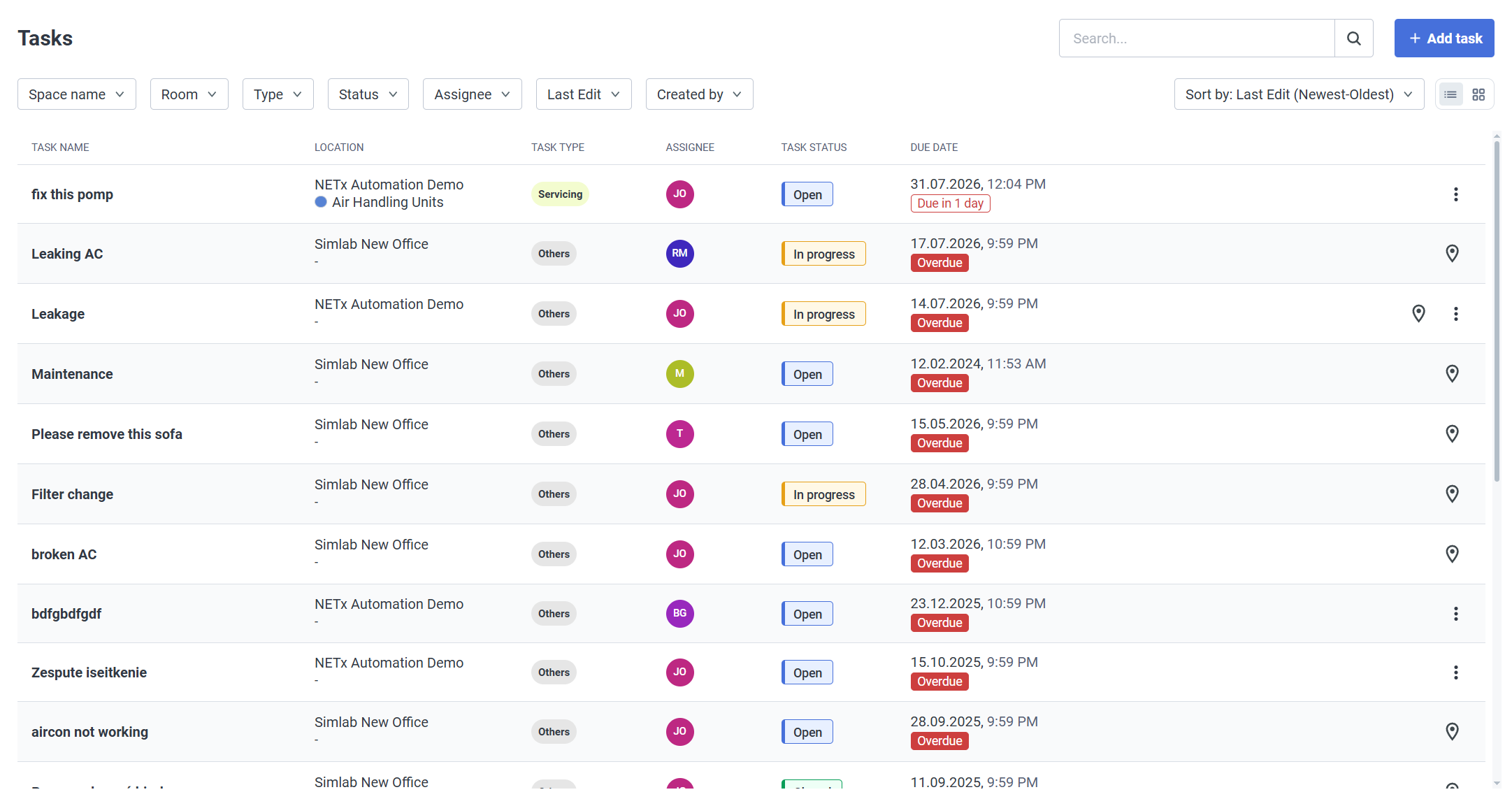Screen dimensions: 1512x806
Task: Open the Type filter dropdown
Action: point(278,94)
